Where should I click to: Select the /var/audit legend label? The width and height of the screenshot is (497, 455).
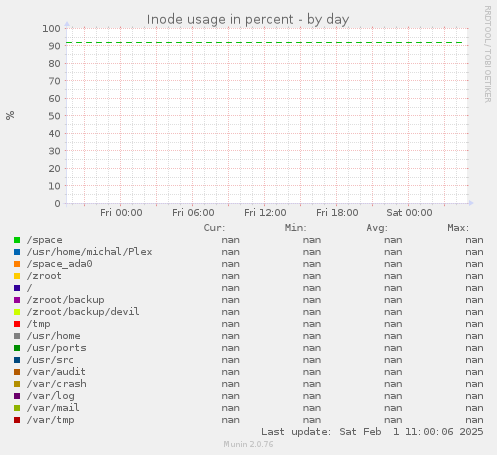(56, 372)
